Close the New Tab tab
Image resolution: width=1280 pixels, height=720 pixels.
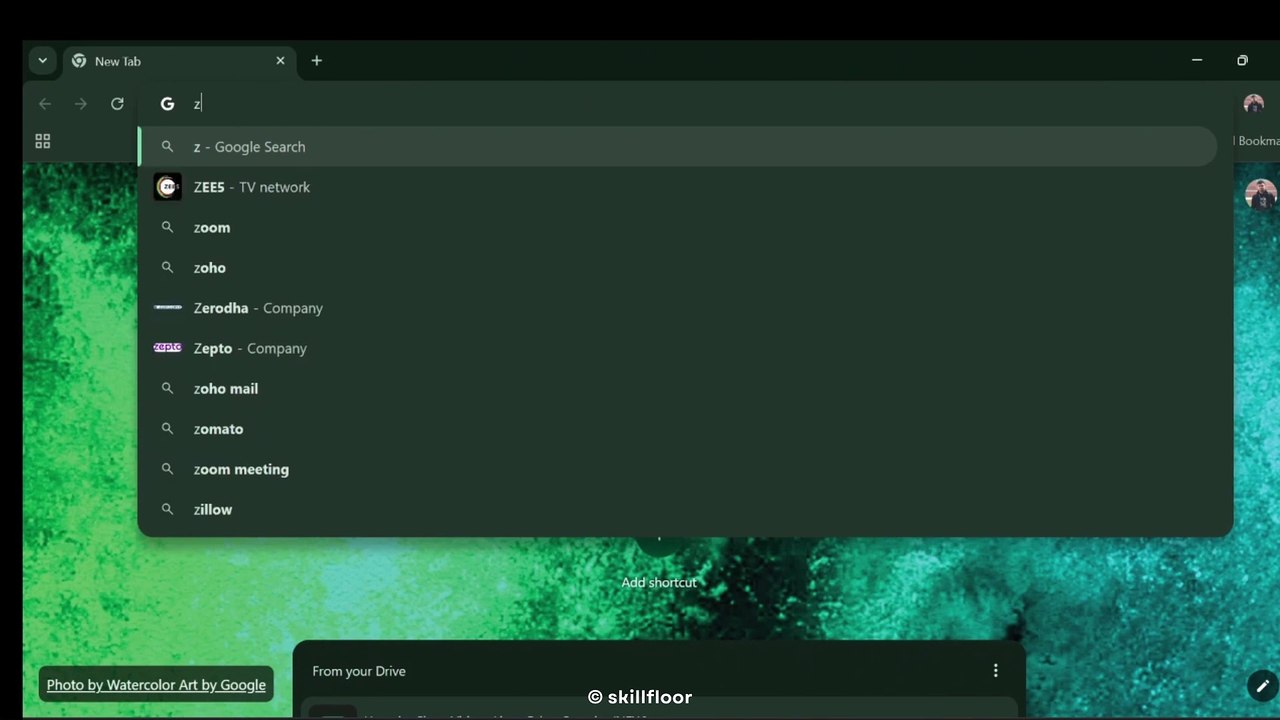pos(280,61)
